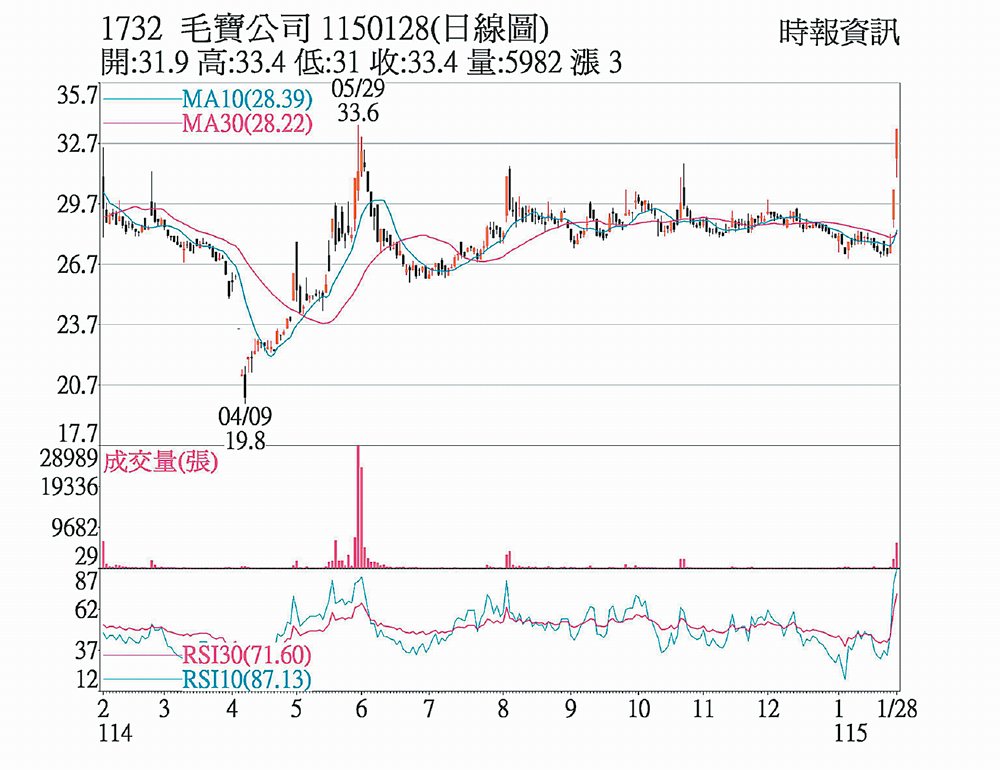This screenshot has height=770, width=1000.
Task: Click the MA30(28.22) legend label
Action: click(x=247, y=124)
